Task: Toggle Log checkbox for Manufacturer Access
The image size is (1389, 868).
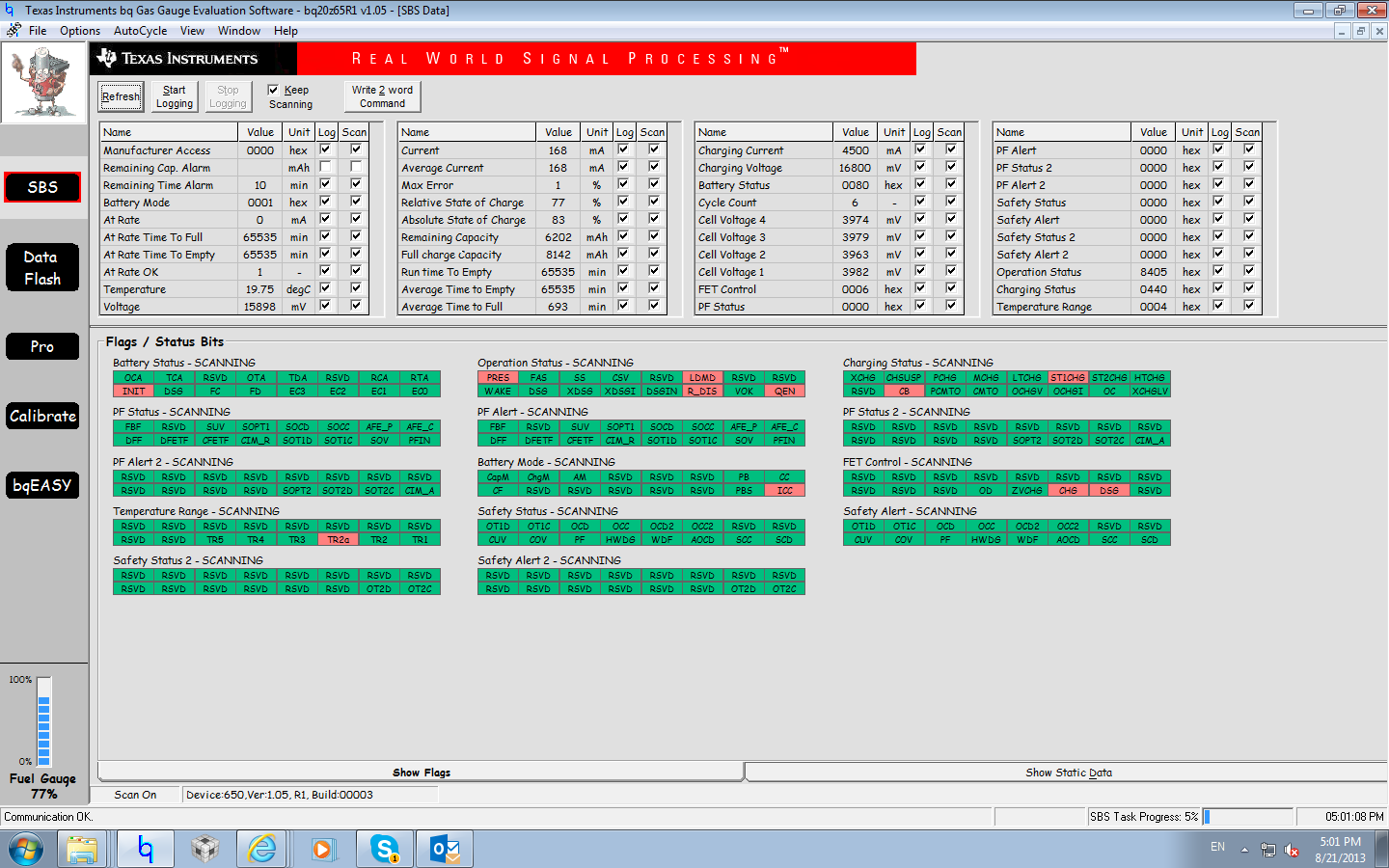Action: click(x=326, y=149)
